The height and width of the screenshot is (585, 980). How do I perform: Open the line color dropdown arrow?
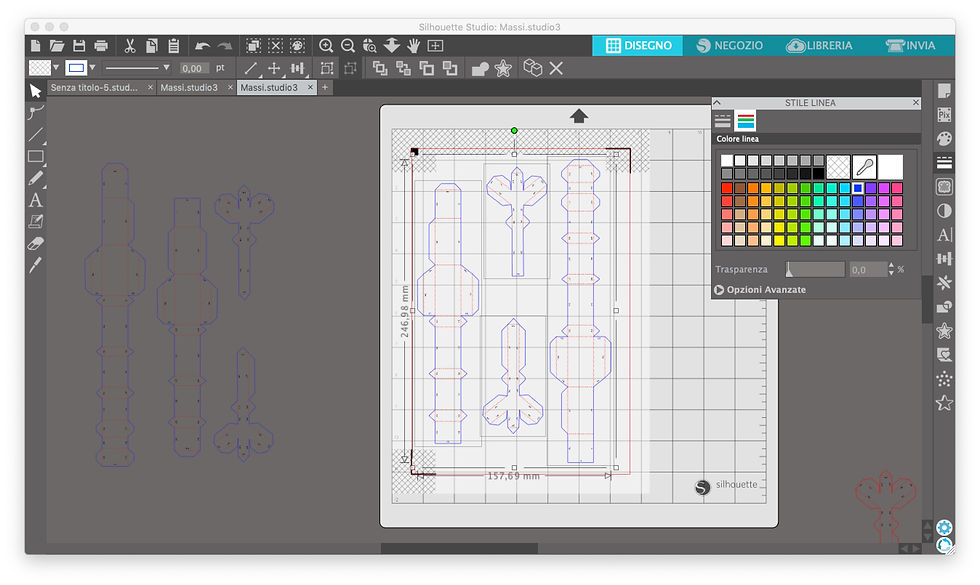pyautogui.click(x=92, y=68)
